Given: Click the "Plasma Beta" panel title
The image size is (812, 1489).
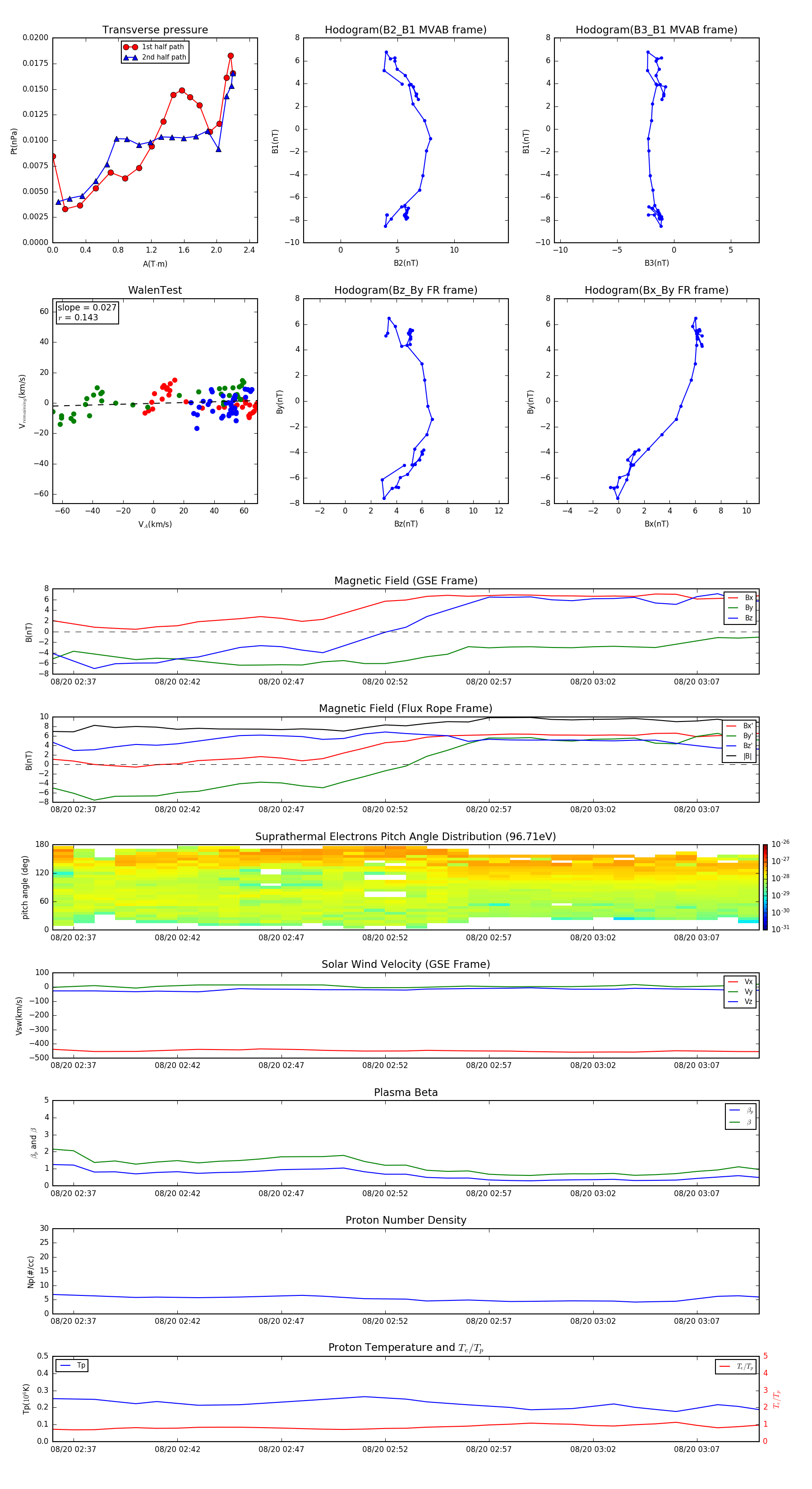Looking at the screenshot, I should coord(406,1092).
